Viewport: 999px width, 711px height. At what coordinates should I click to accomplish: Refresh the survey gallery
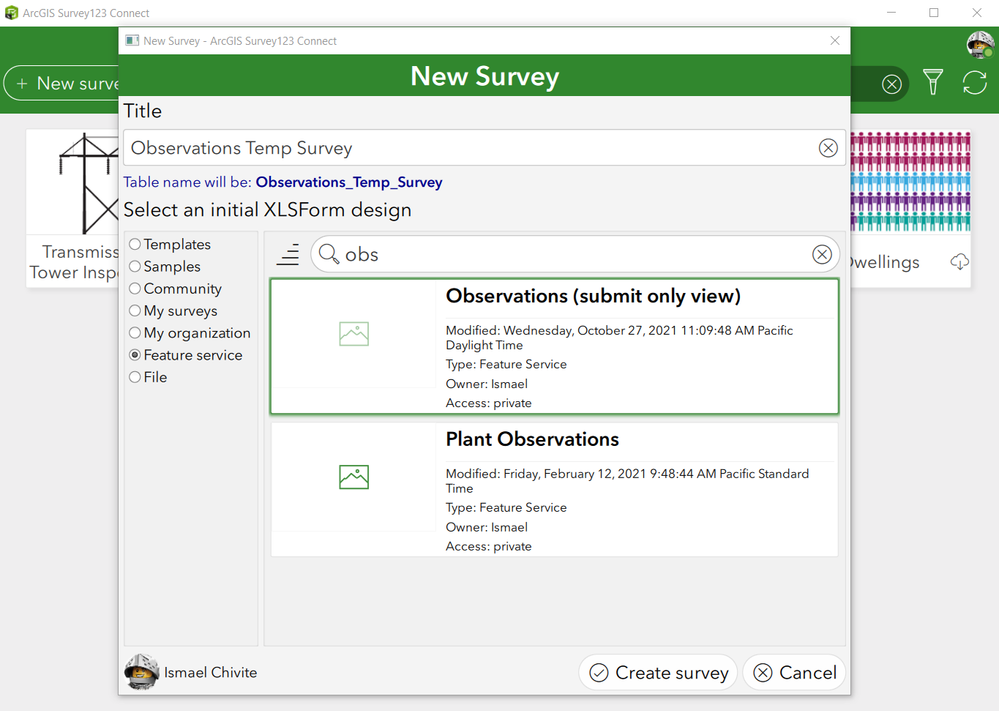(x=975, y=82)
